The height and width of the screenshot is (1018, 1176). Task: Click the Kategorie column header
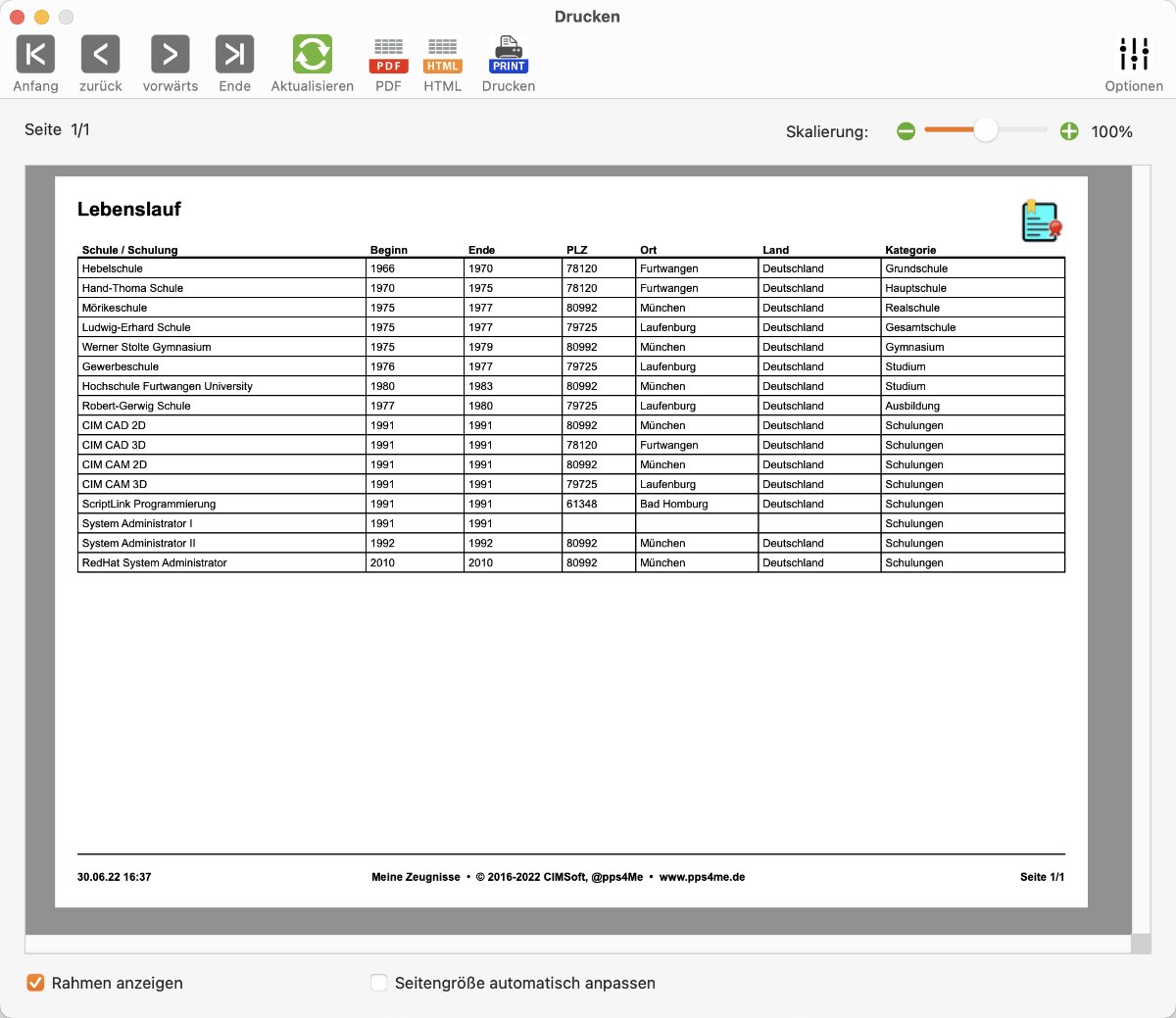(910, 250)
